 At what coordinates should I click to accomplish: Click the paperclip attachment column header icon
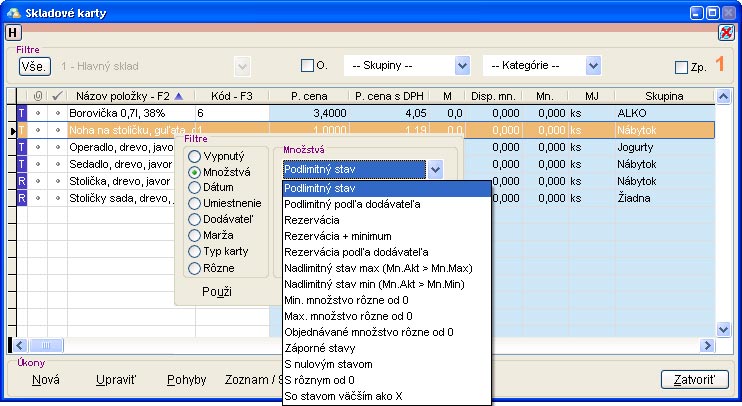[x=38, y=96]
